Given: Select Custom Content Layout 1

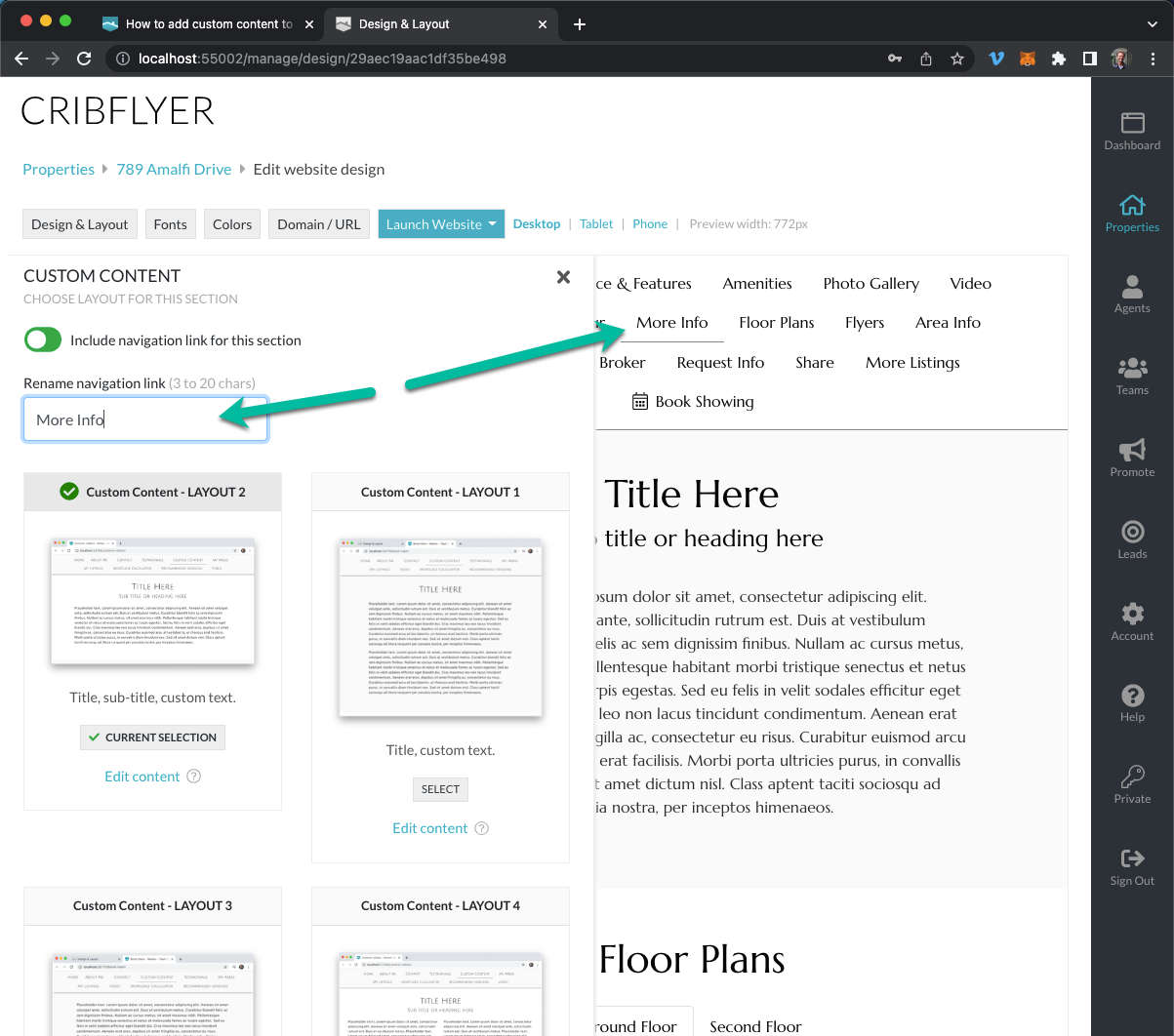Looking at the screenshot, I should click(440, 789).
